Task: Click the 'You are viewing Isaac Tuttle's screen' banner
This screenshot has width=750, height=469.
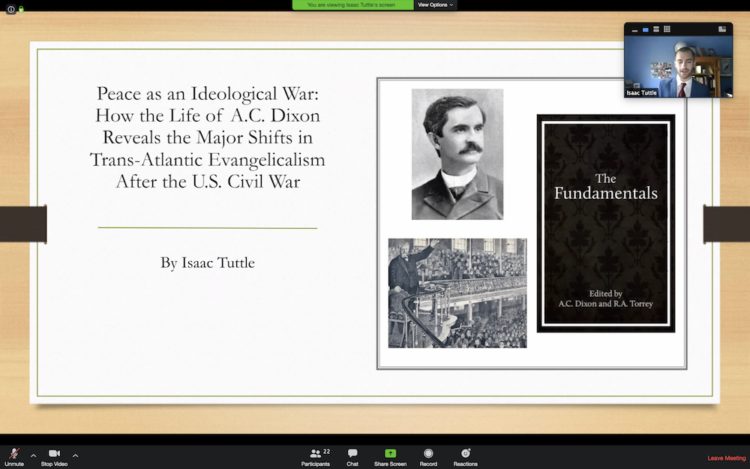Action: click(352, 5)
